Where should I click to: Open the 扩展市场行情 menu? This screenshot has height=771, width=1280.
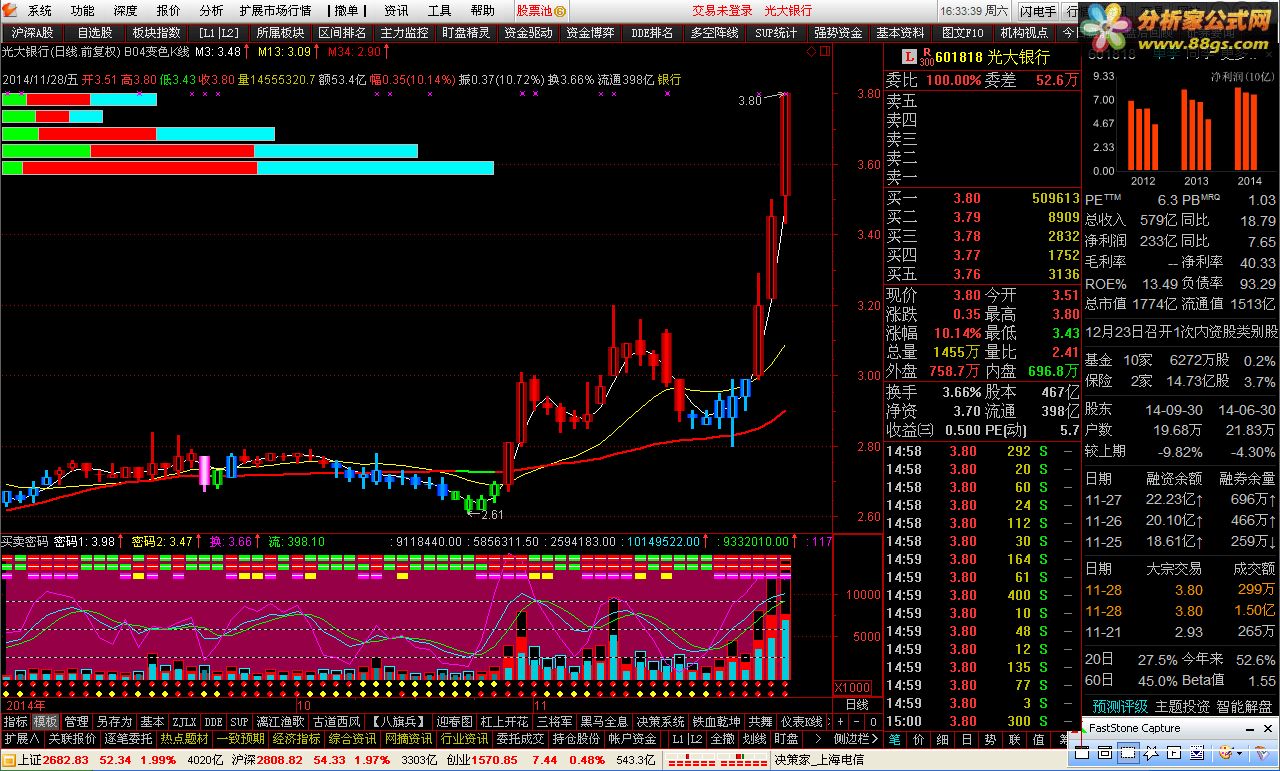tap(275, 11)
